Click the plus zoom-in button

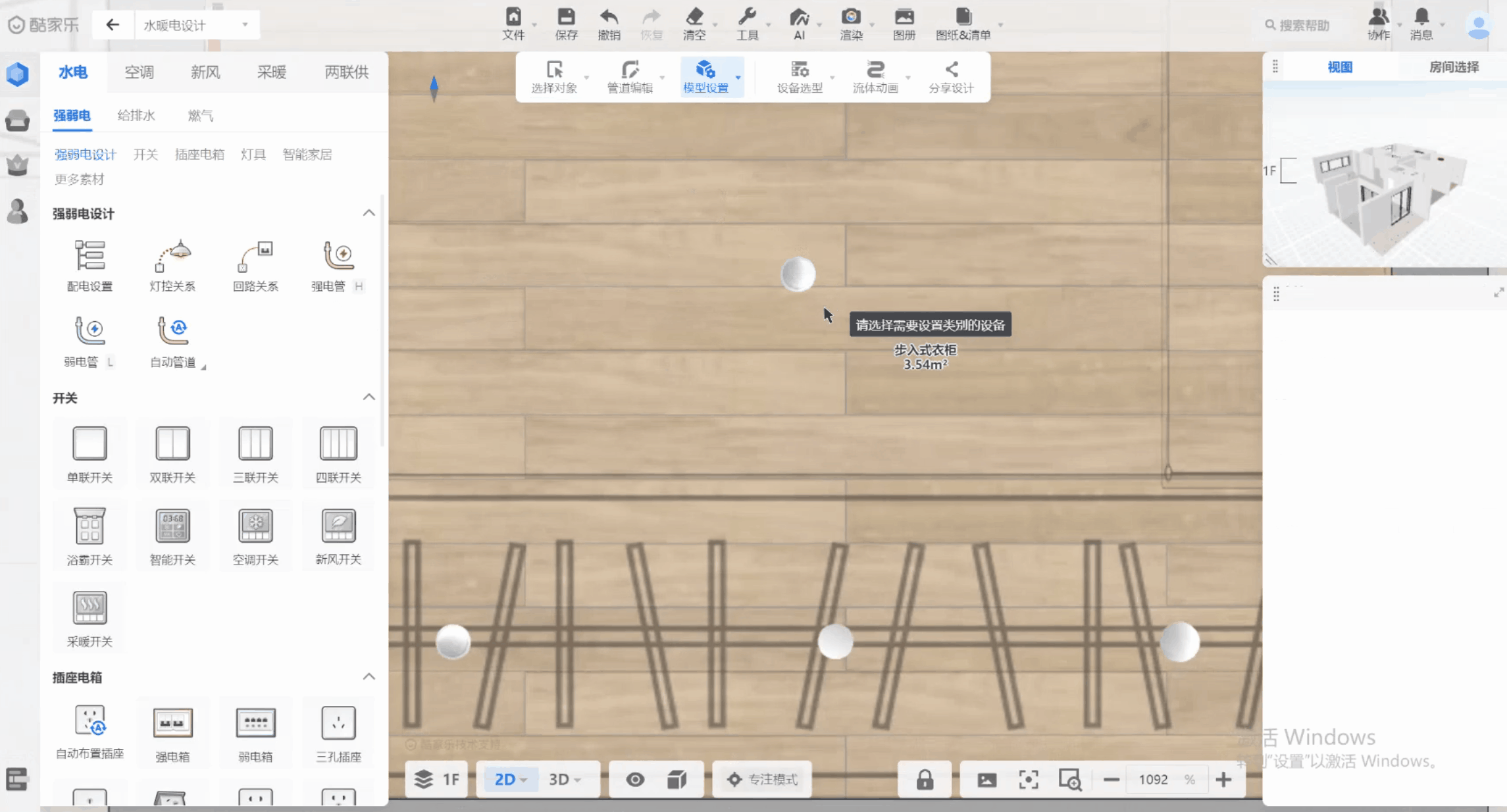pos(1223,780)
